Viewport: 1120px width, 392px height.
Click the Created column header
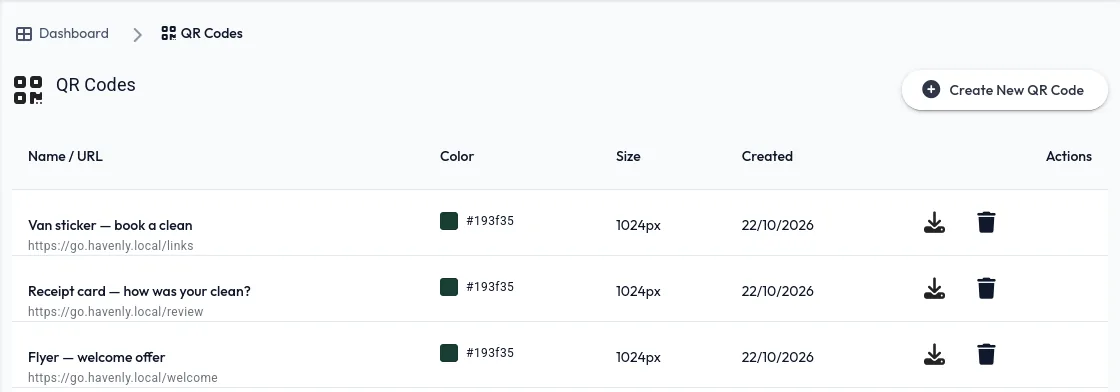pos(767,156)
